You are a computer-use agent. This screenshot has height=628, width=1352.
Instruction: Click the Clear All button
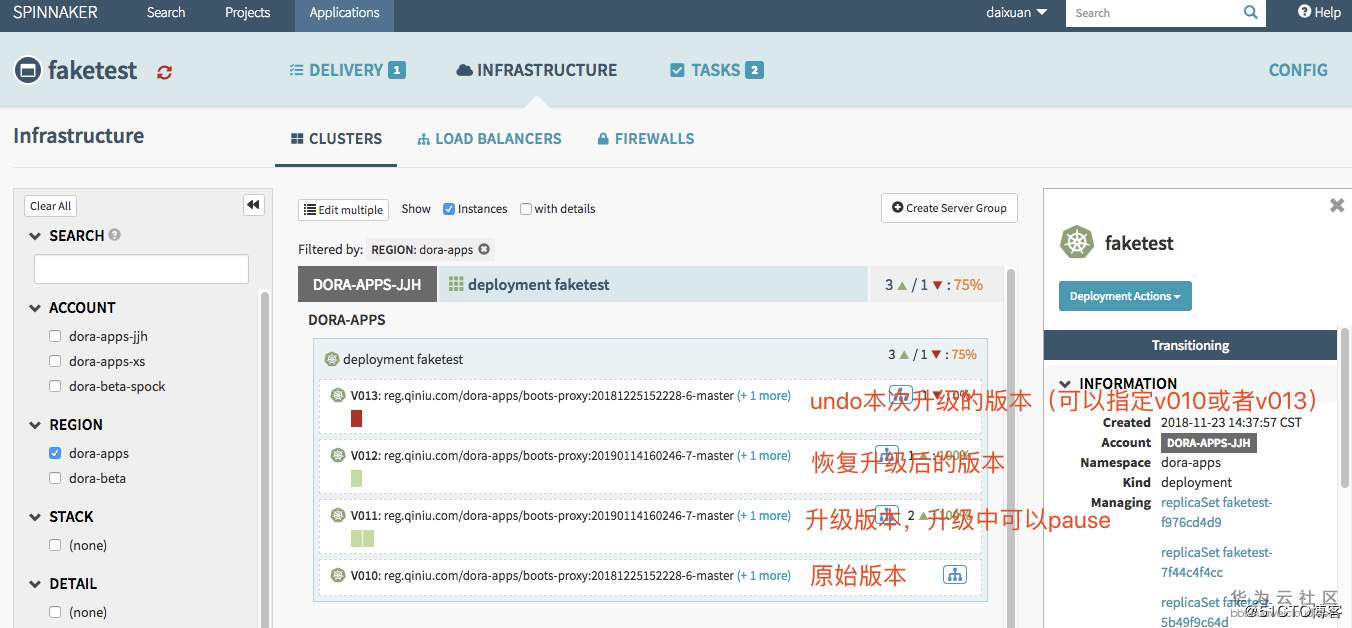pos(50,206)
